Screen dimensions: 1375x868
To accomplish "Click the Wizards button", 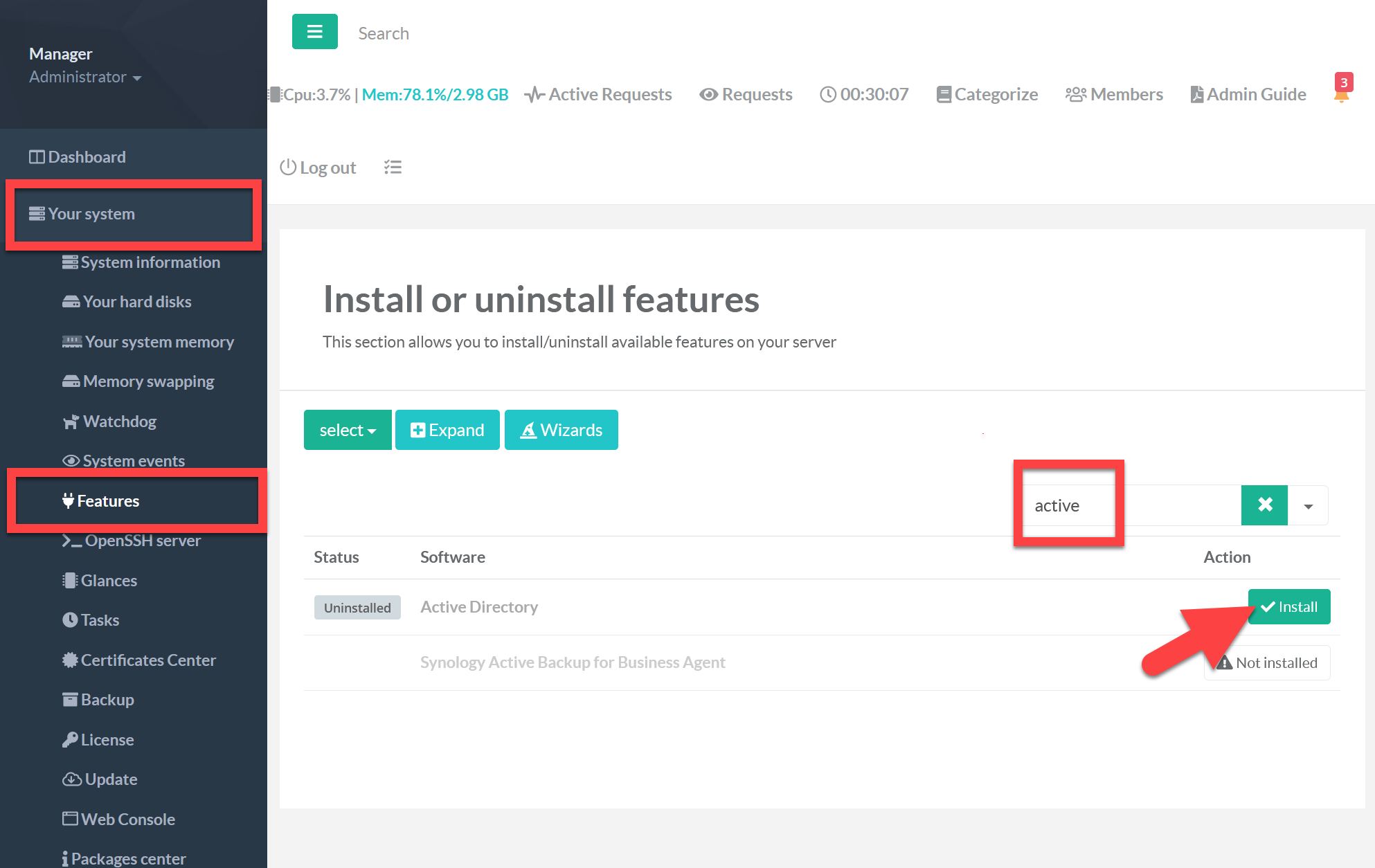I will tap(561, 431).
